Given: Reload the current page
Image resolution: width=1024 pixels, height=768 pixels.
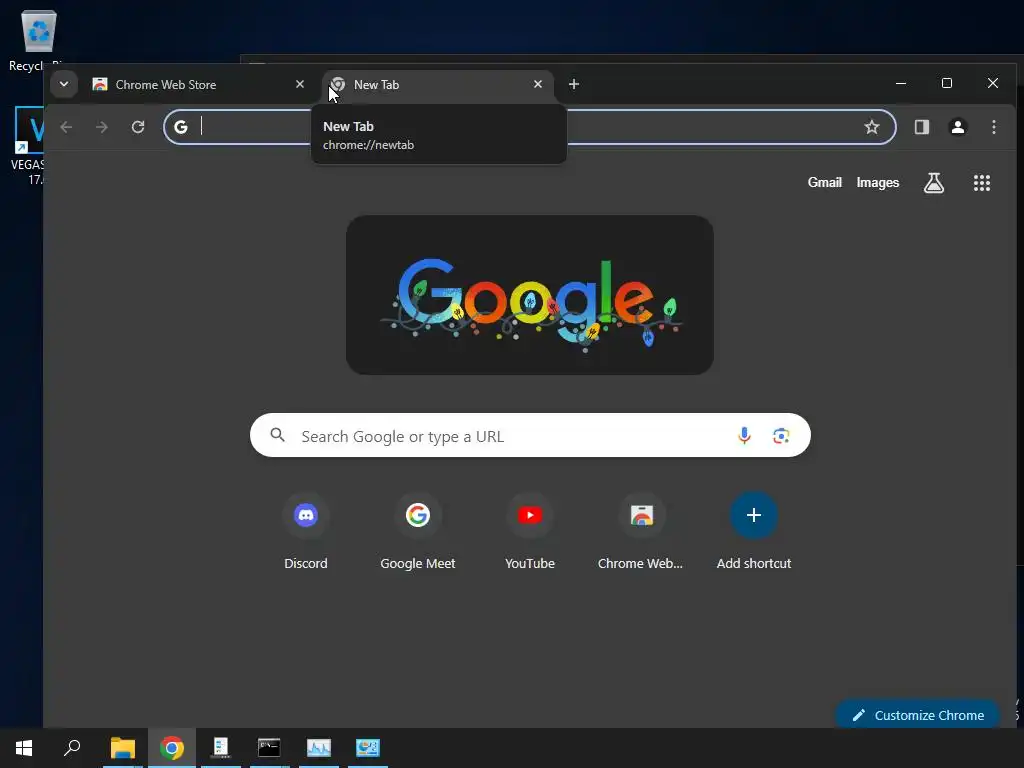Looking at the screenshot, I should pyautogui.click(x=138, y=127).
